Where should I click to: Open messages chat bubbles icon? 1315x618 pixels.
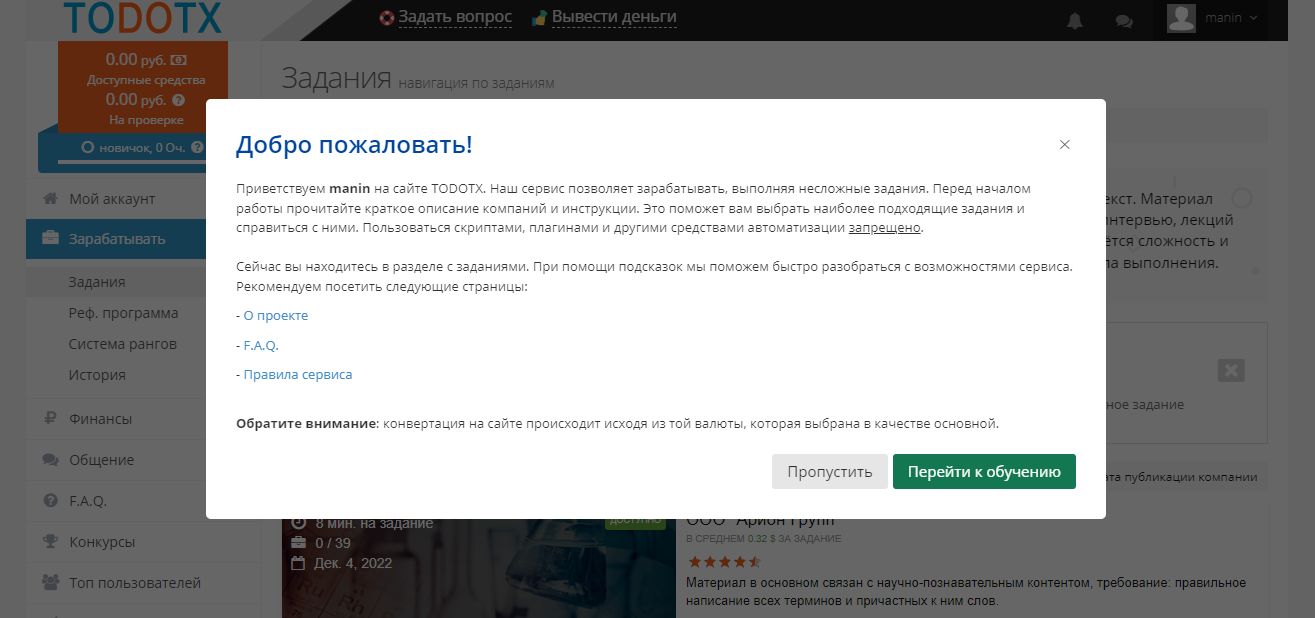point(1124,20)
